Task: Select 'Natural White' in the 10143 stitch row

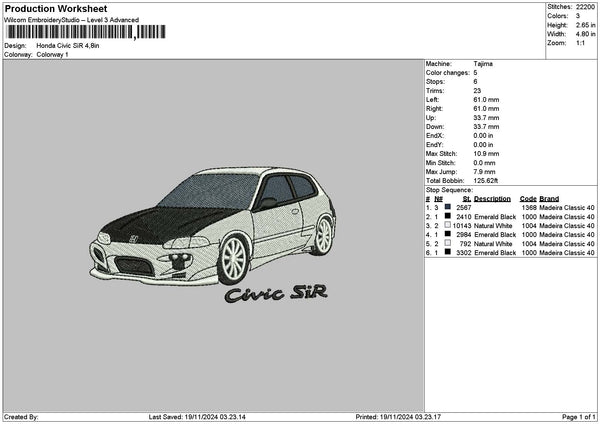Action: click(493, 226)
